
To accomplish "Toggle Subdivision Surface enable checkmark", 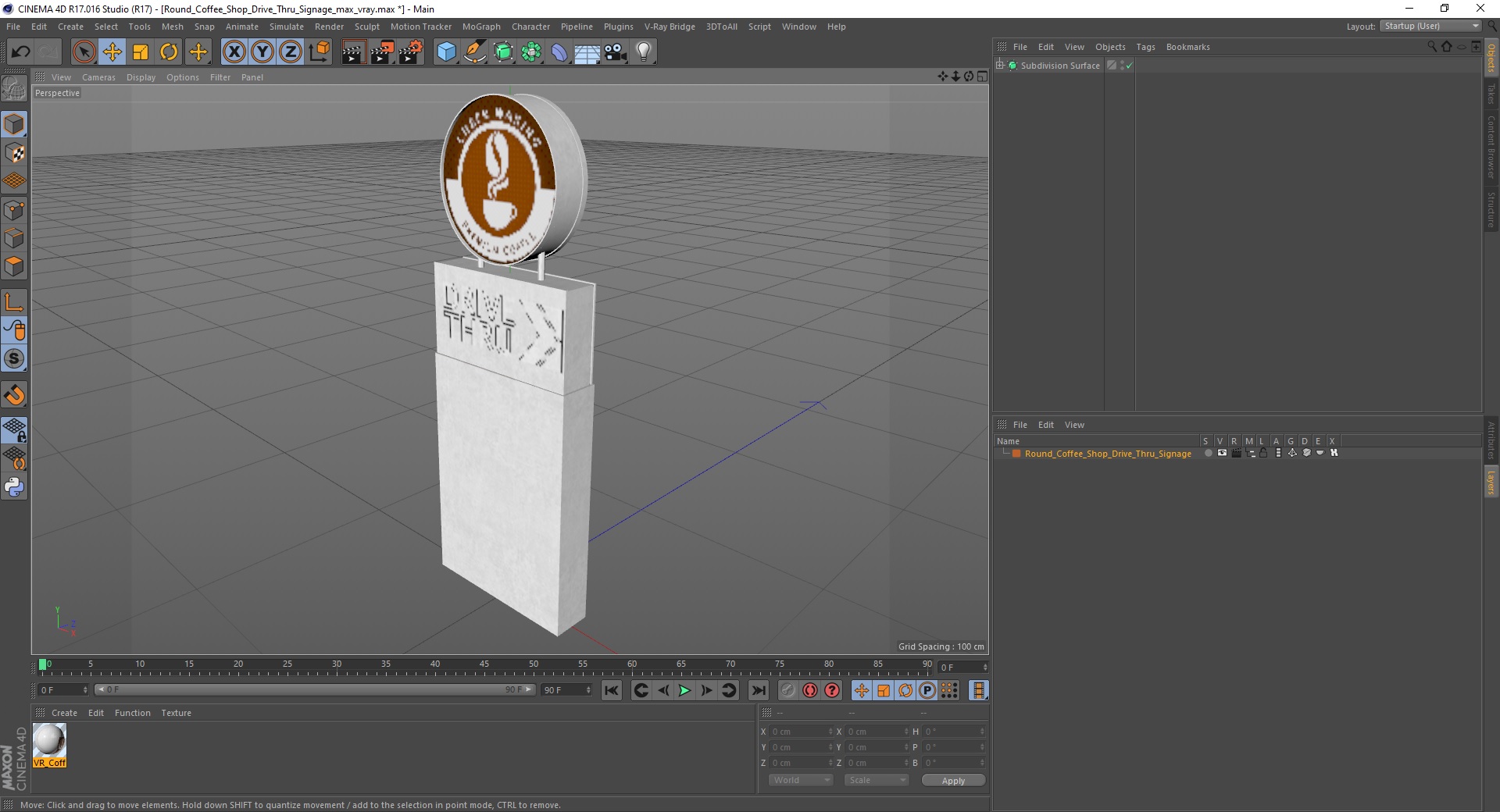I will [1129, 66].
